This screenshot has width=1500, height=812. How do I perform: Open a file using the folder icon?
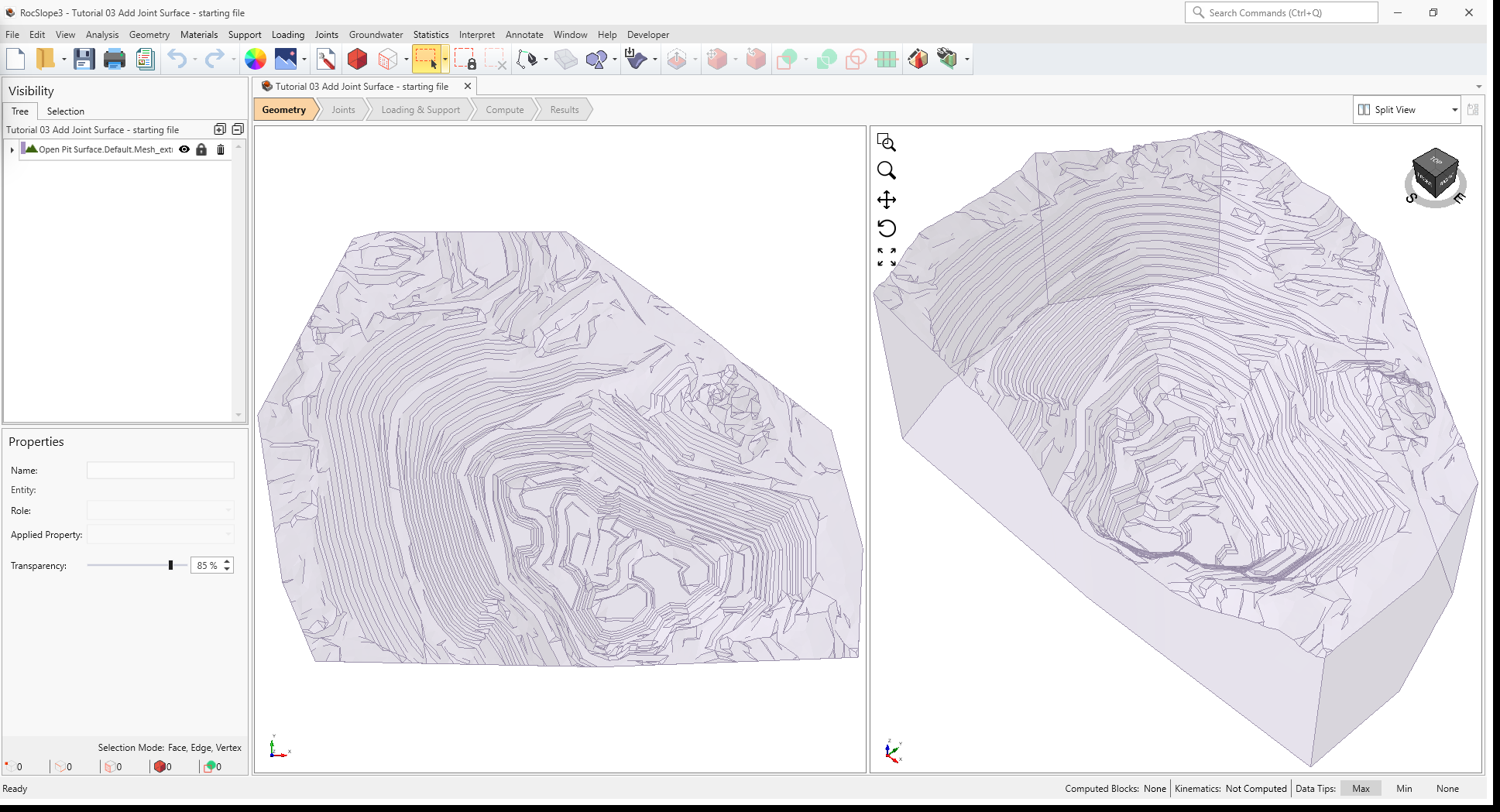click(x=46, y=59)
